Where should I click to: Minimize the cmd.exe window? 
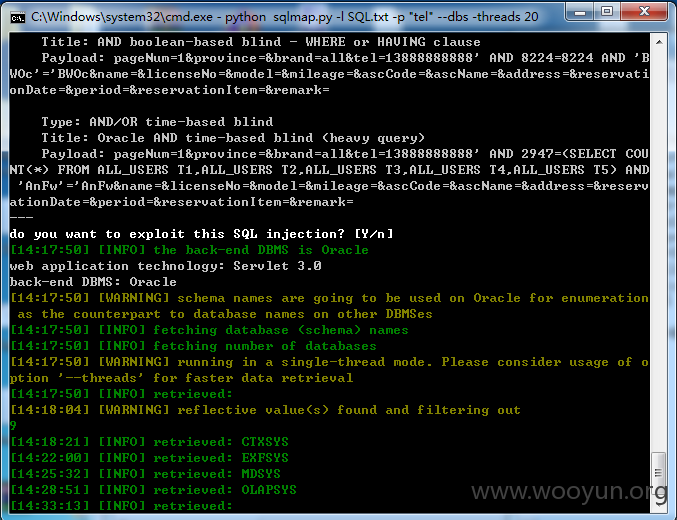click(x=579, y=12)
